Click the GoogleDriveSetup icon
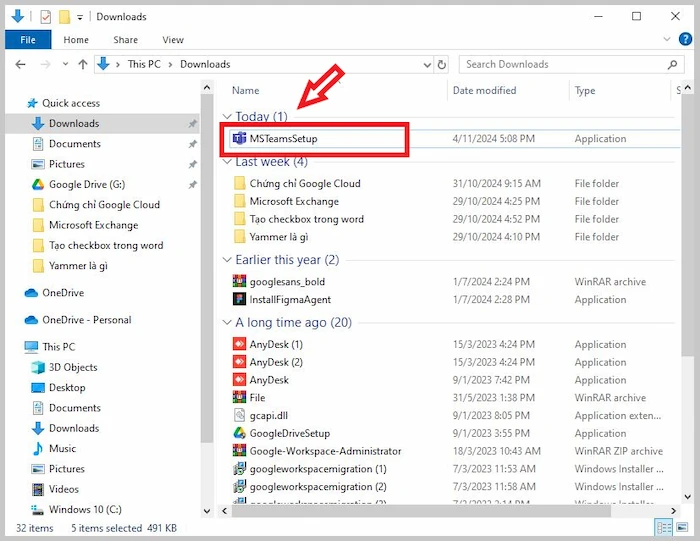Viewport: 700px width, 541px height. 239,433
